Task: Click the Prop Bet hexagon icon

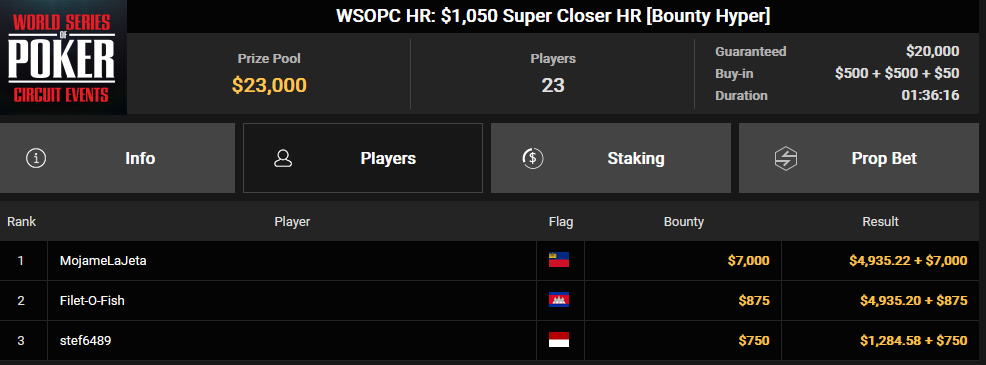Action: [785, 158]
